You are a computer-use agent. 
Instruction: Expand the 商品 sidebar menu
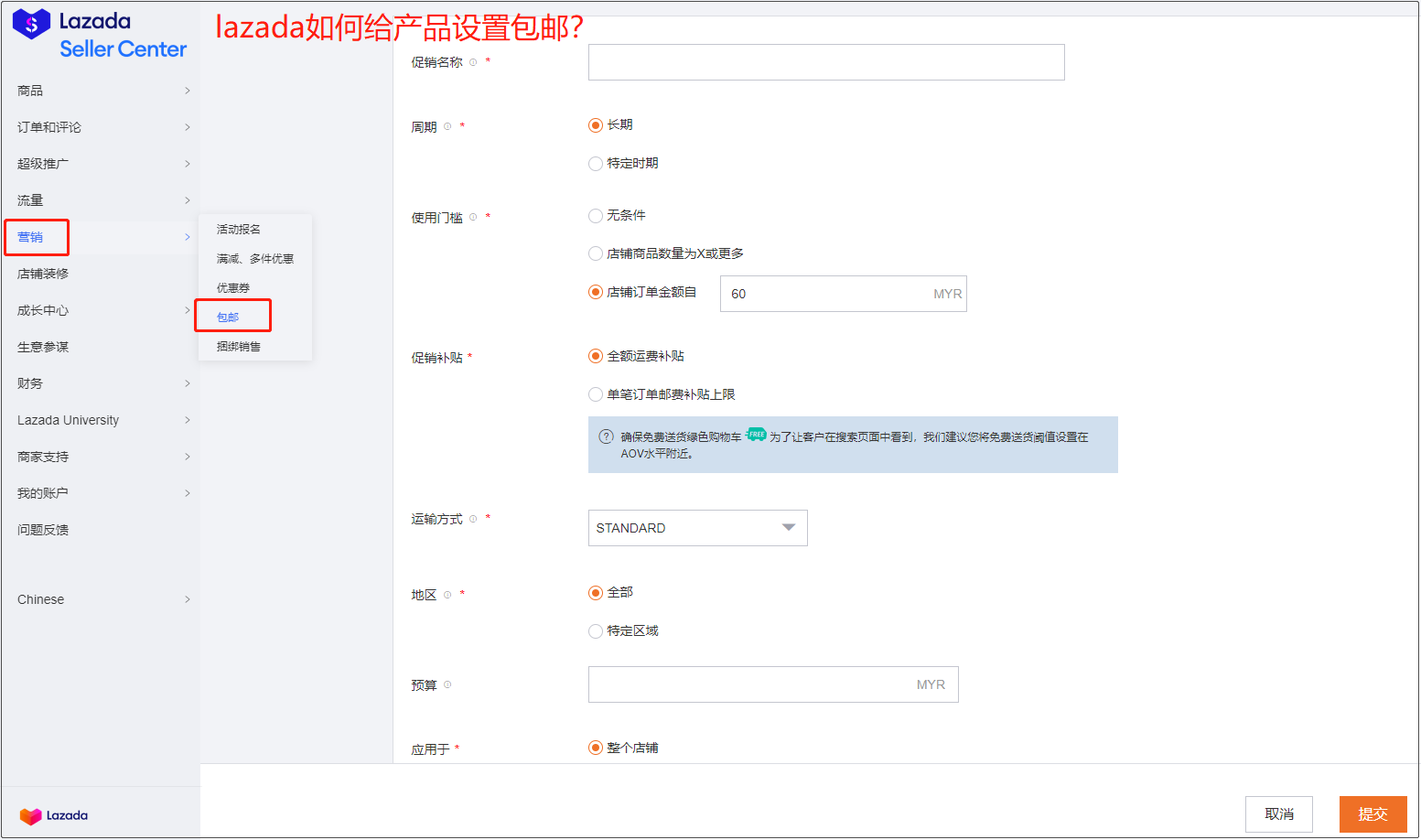point(101,91)
